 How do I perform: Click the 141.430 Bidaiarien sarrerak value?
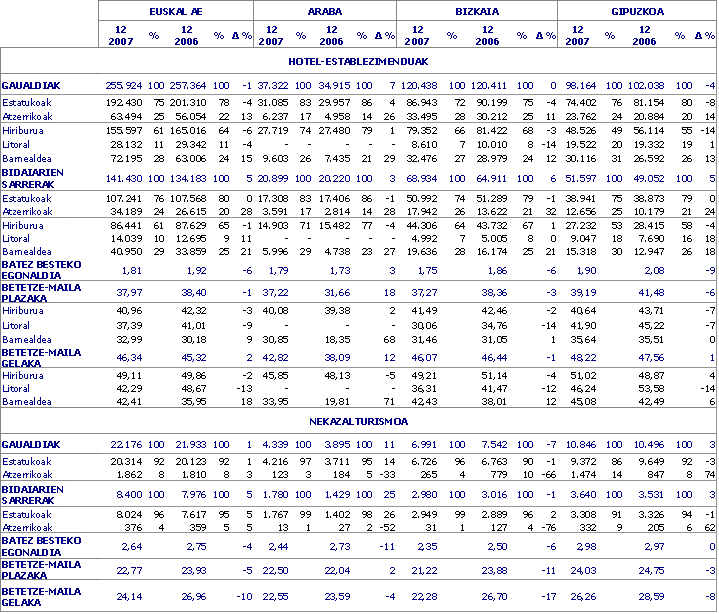pos(124,176)
